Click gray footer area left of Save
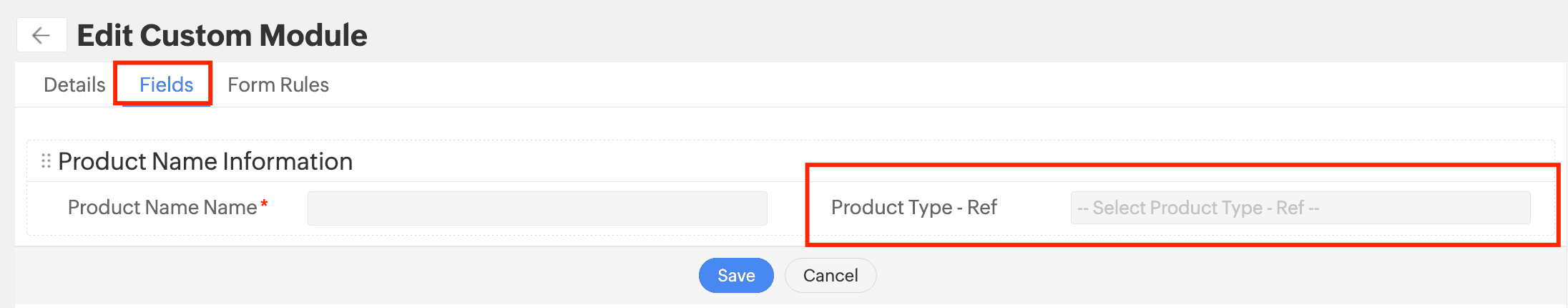 (x=358, y=276)
